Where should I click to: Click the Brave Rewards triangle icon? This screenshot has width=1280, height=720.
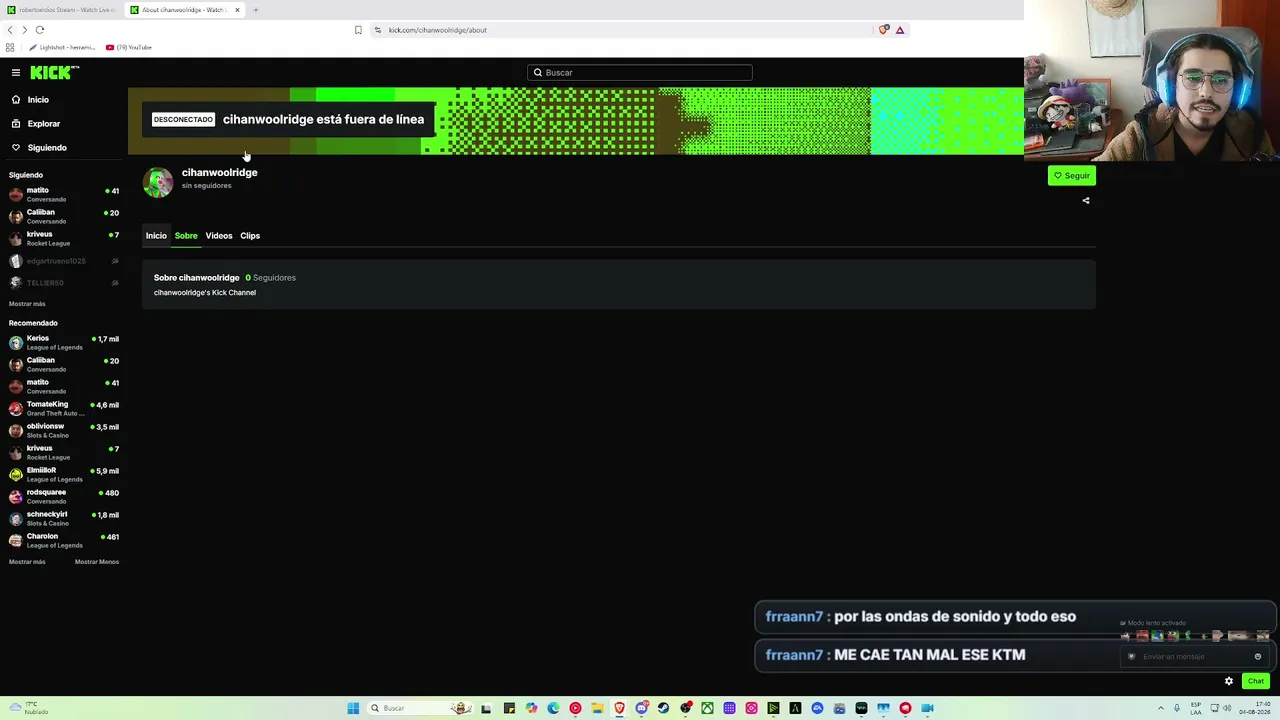pyautogui.click(x=900, y=30)
